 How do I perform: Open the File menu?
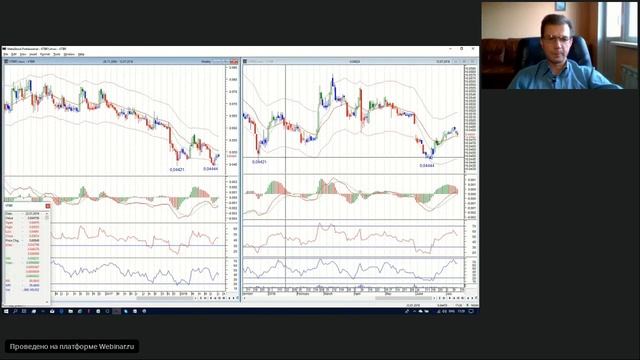6,54
